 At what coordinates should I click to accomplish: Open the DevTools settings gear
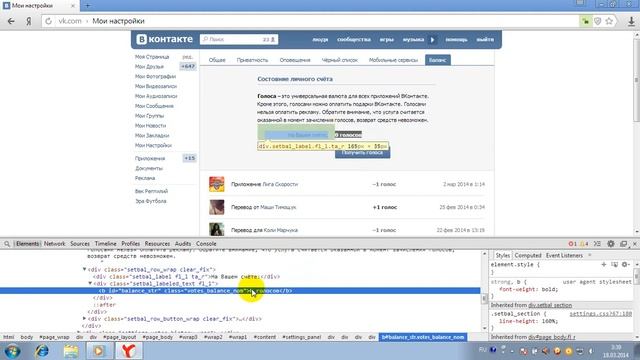point(611,244)
